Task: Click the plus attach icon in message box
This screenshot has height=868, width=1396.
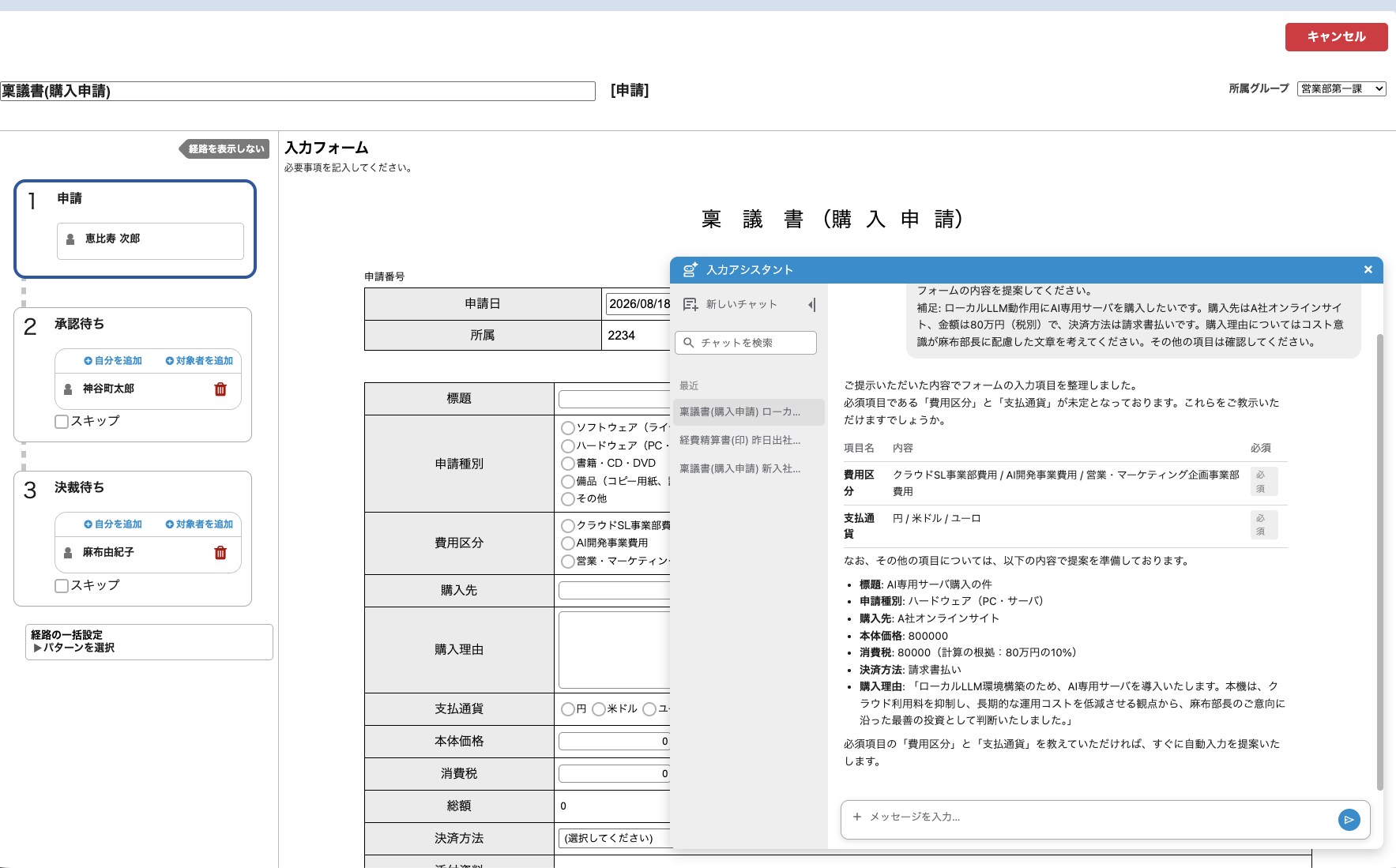Action: tap(856, 817)
